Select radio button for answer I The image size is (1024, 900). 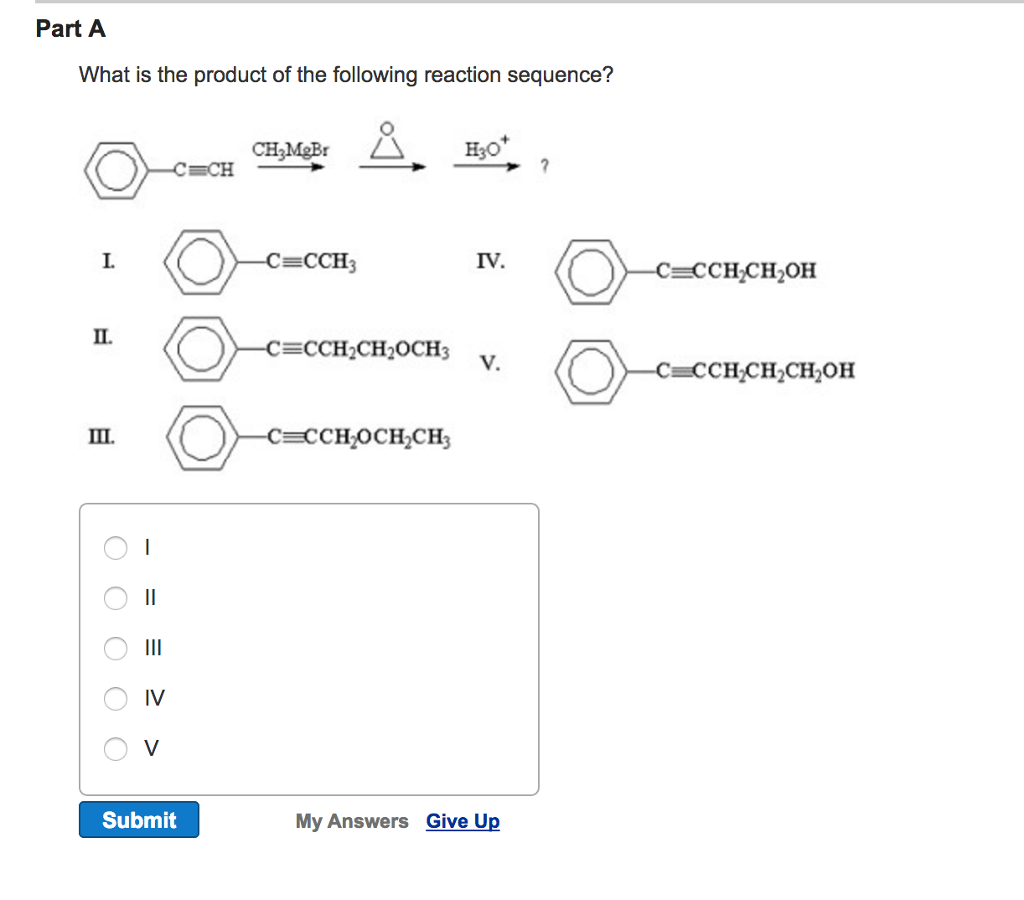[115, 548]
